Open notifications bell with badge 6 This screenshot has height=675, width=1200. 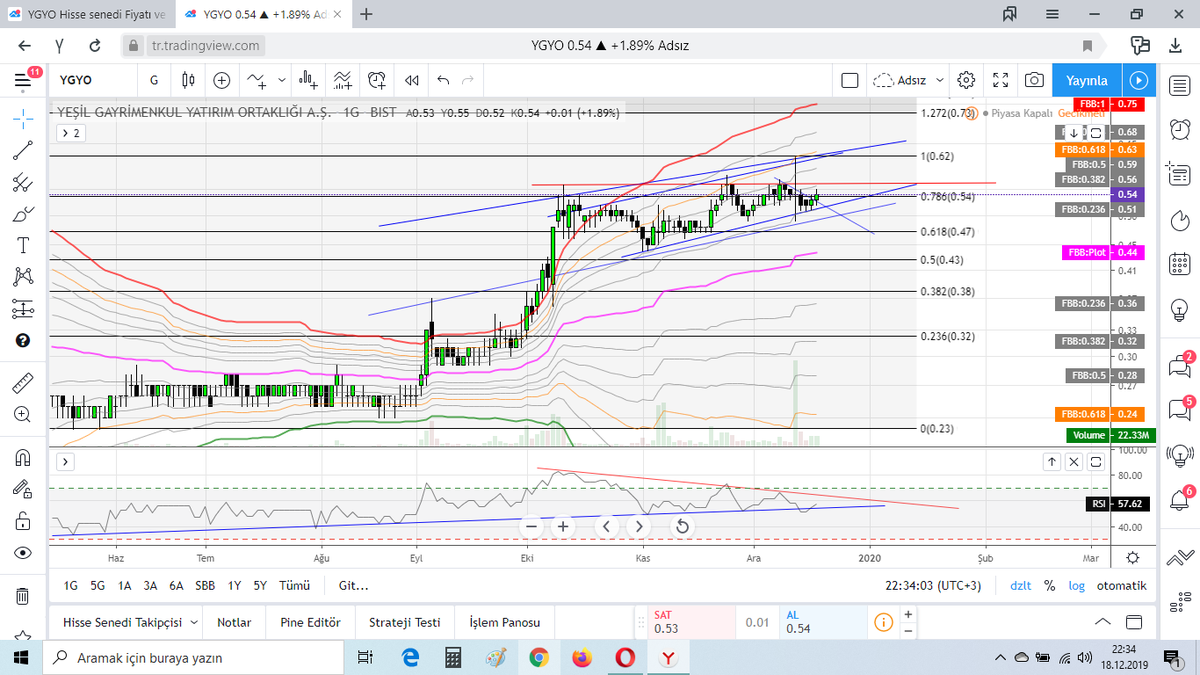(1179, 499)
